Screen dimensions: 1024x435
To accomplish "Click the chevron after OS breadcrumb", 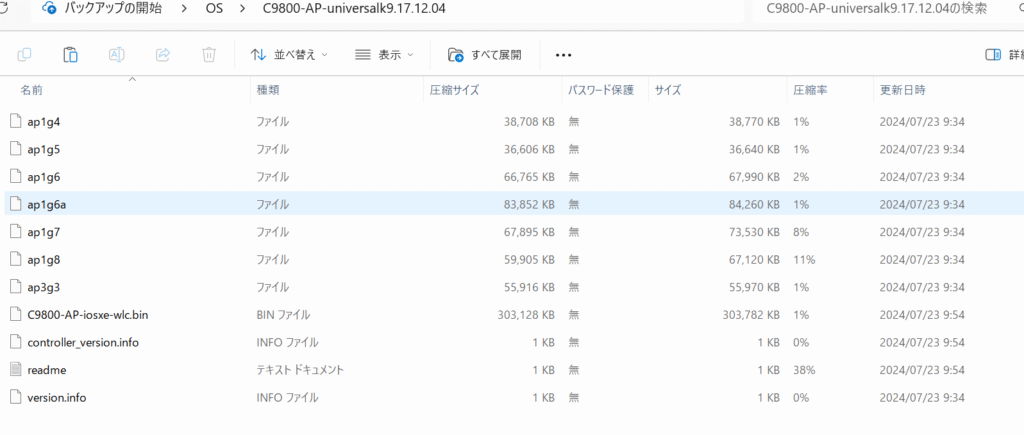I will [x=243, y=9].
